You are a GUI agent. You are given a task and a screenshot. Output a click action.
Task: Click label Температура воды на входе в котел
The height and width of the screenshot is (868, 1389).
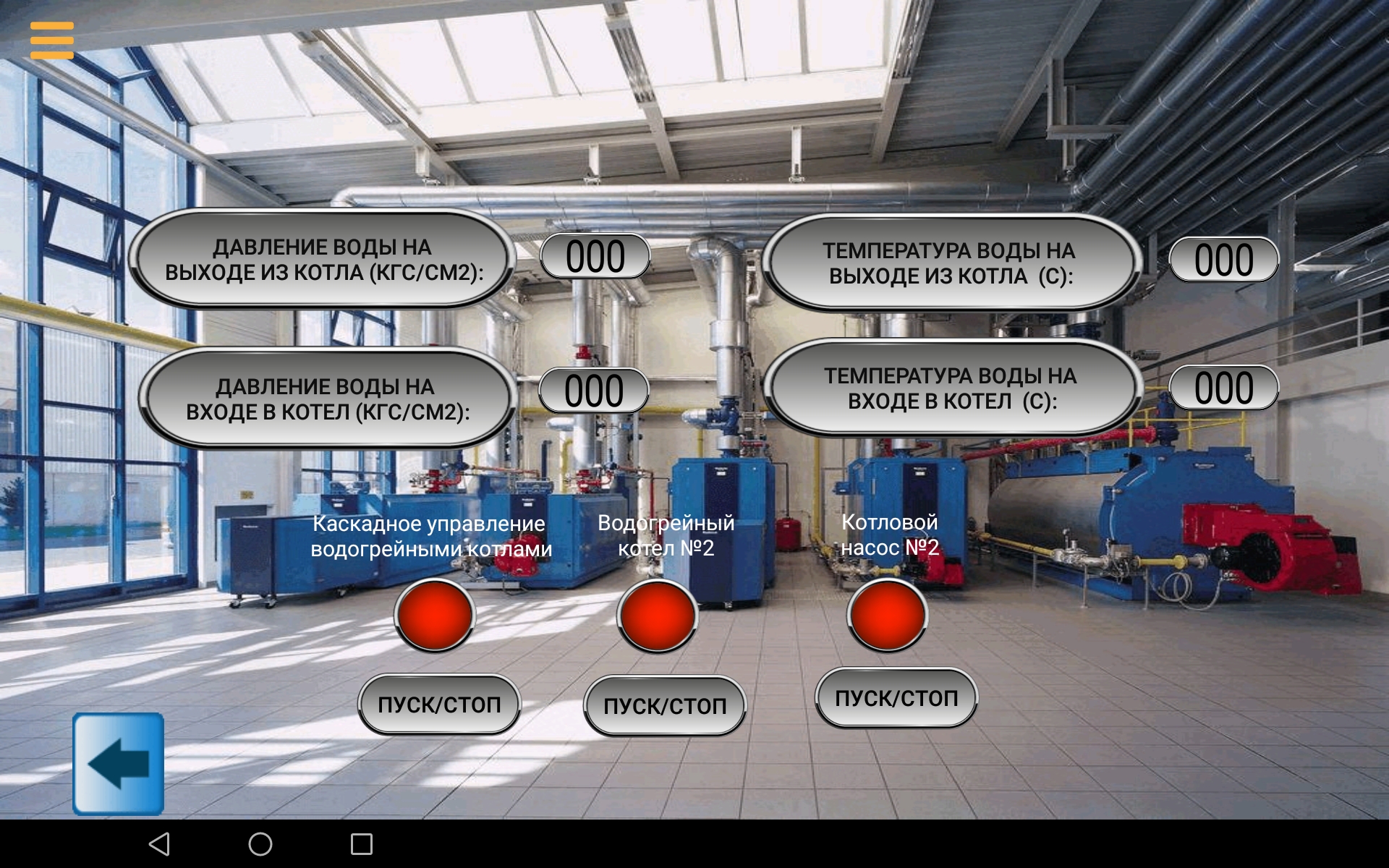tap(951, 388)
